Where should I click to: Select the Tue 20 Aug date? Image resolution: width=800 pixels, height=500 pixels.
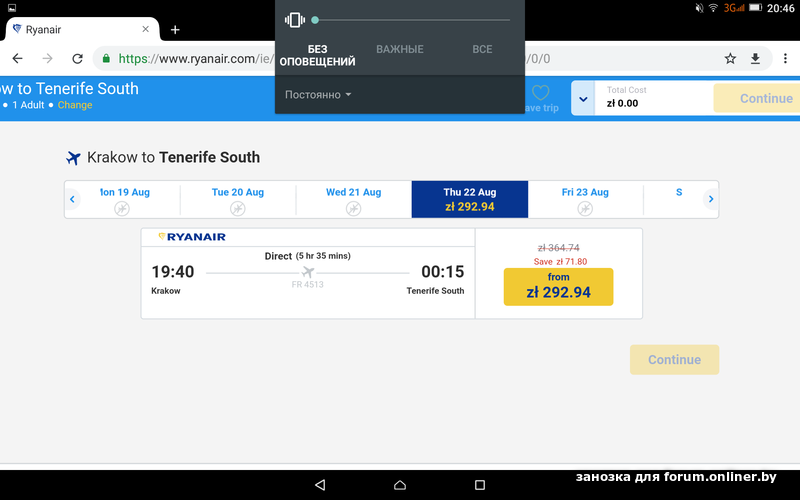coord(238,199)
